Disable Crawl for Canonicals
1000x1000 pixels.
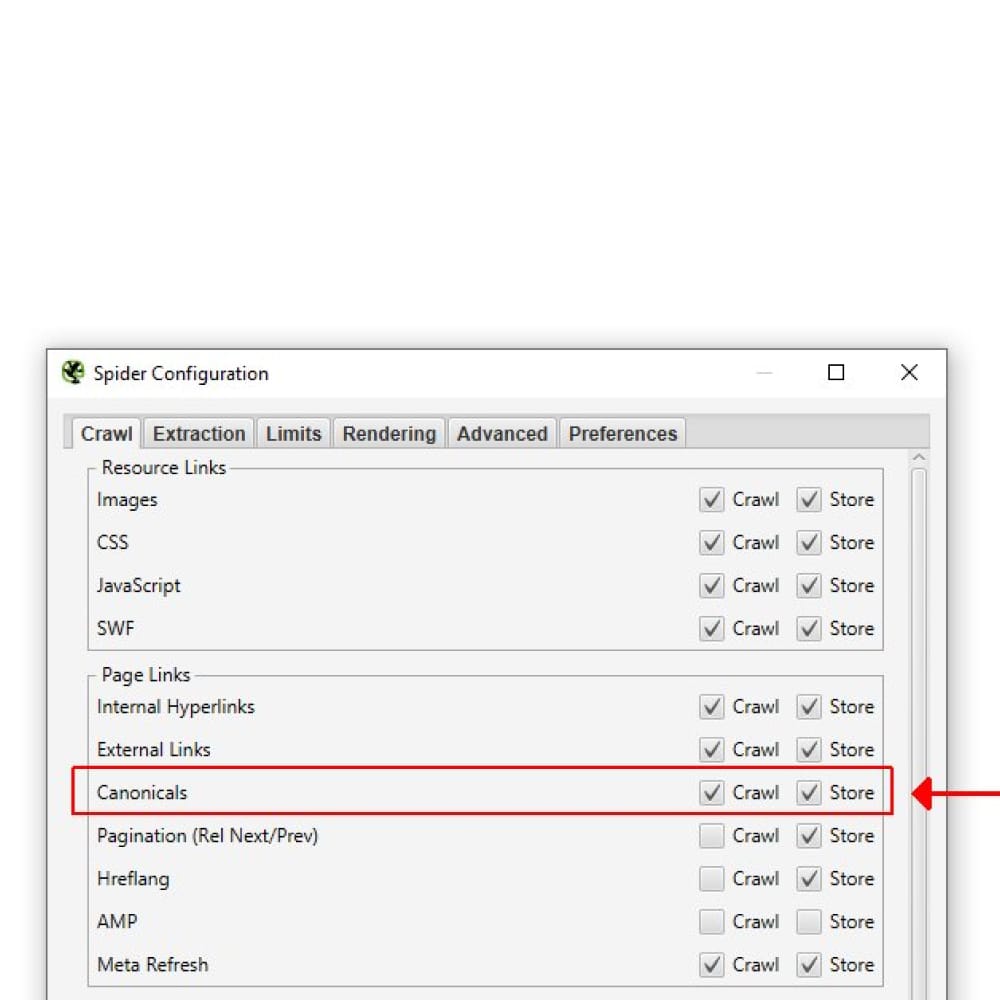[x=711, y=792]
